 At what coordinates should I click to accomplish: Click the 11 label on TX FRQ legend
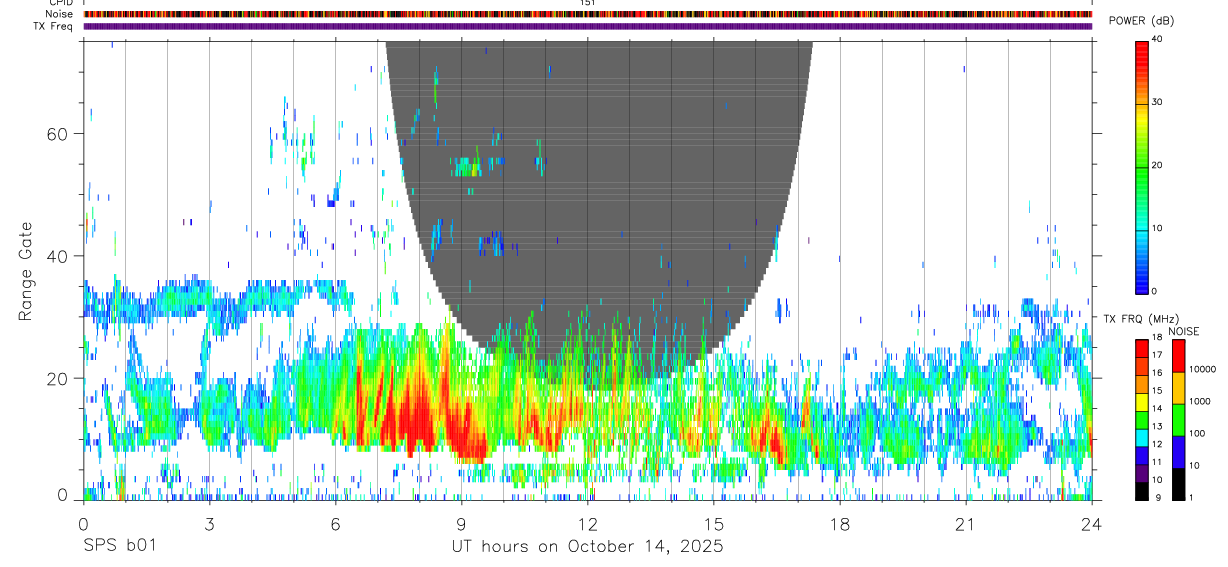(x=1158, y=462)
